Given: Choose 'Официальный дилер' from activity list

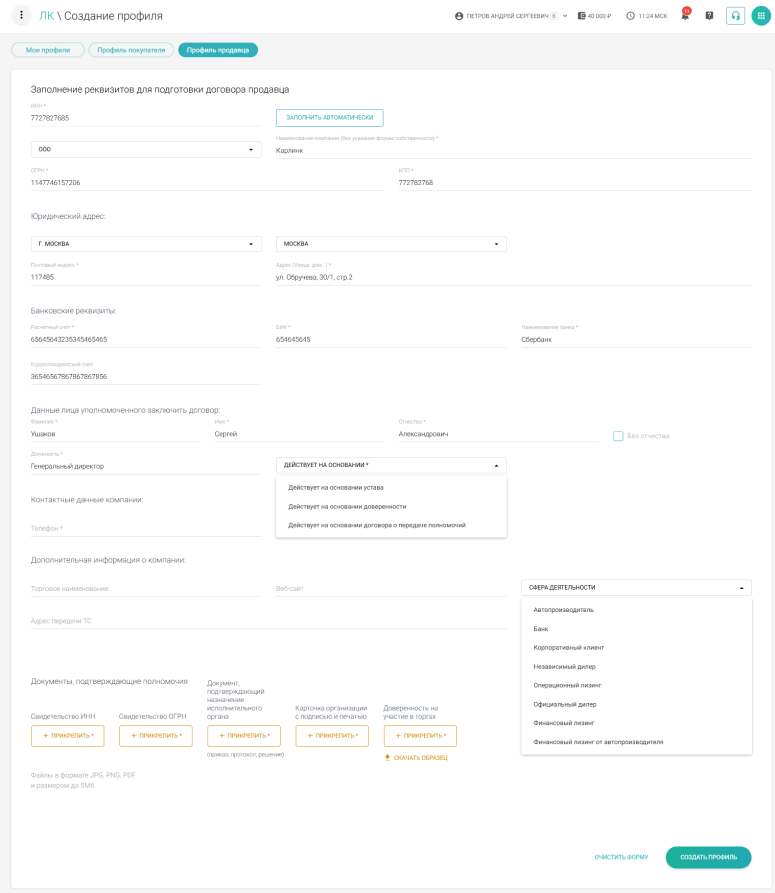Looking at the screenshot, I should 565,704.
